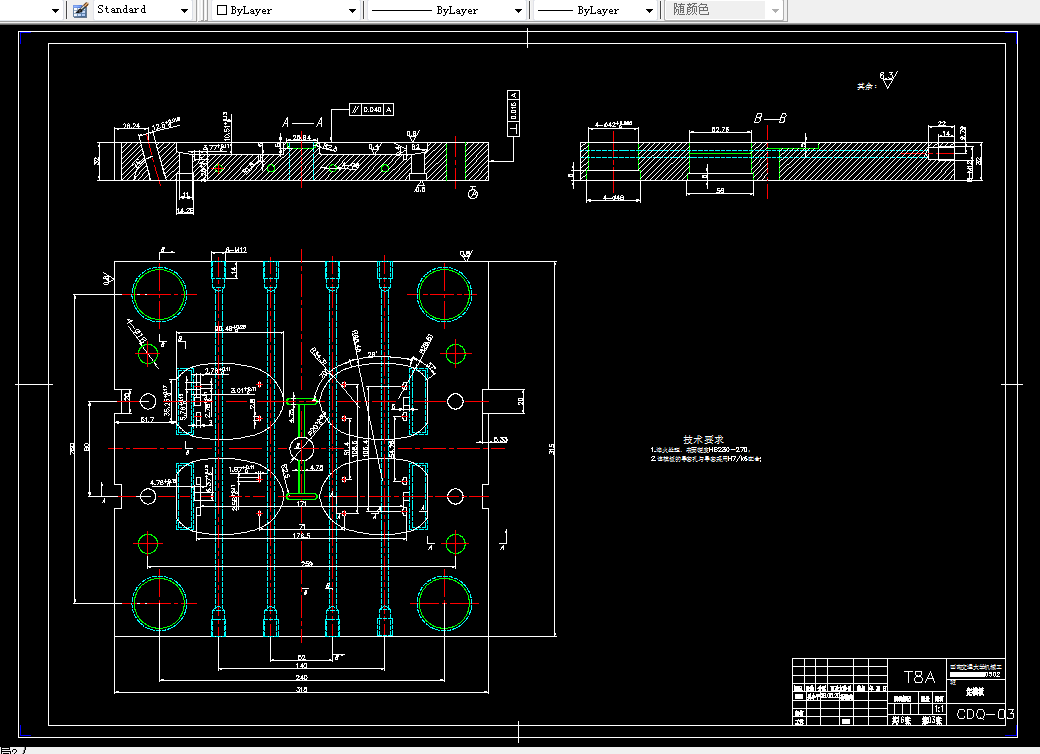Viewport: 1040px width, 754px height.
Task: Expand the dropdown arrow left of table style icon
Action: click(x=56, y=11)
